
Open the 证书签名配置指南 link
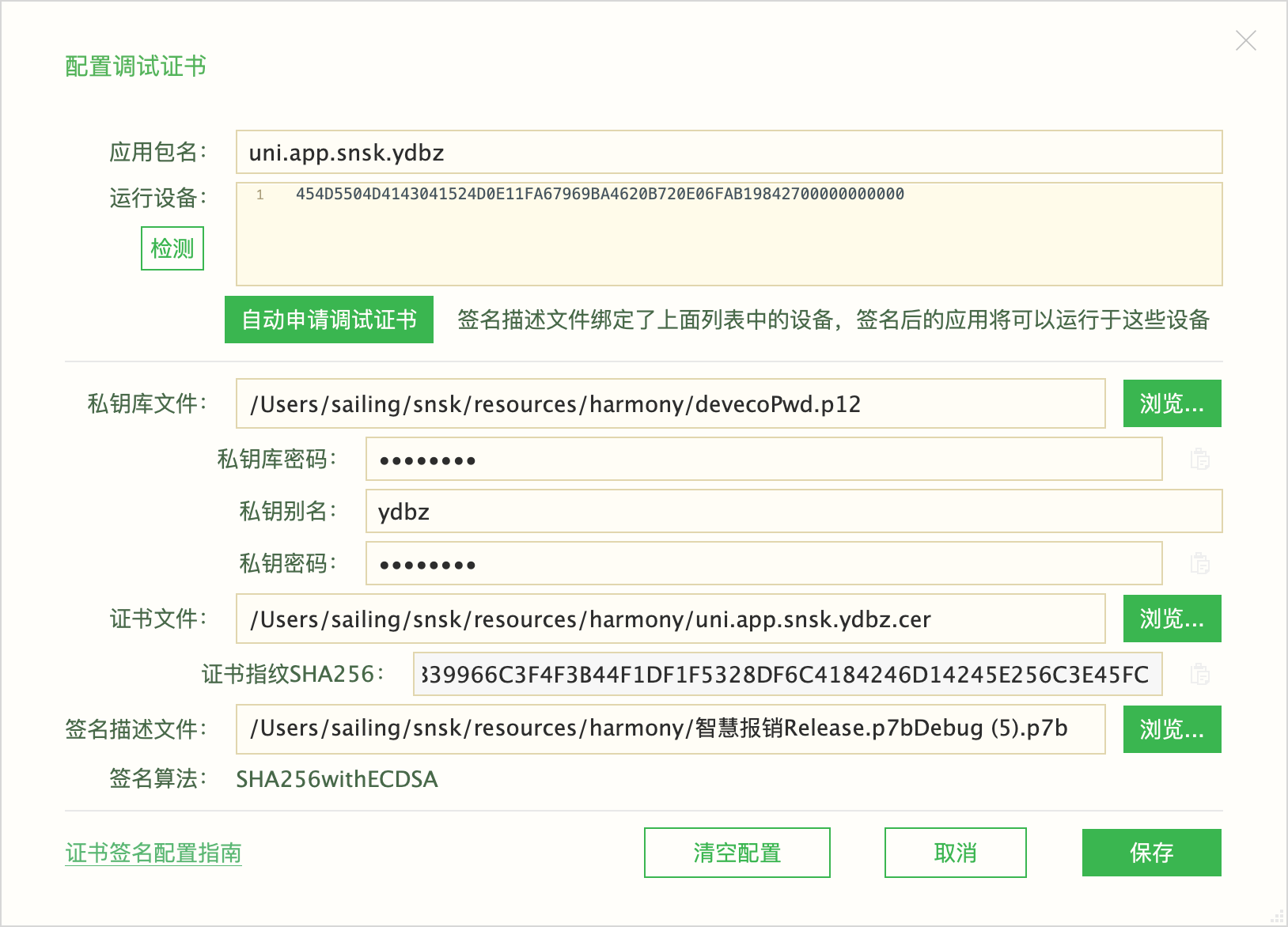pos(153,853)
